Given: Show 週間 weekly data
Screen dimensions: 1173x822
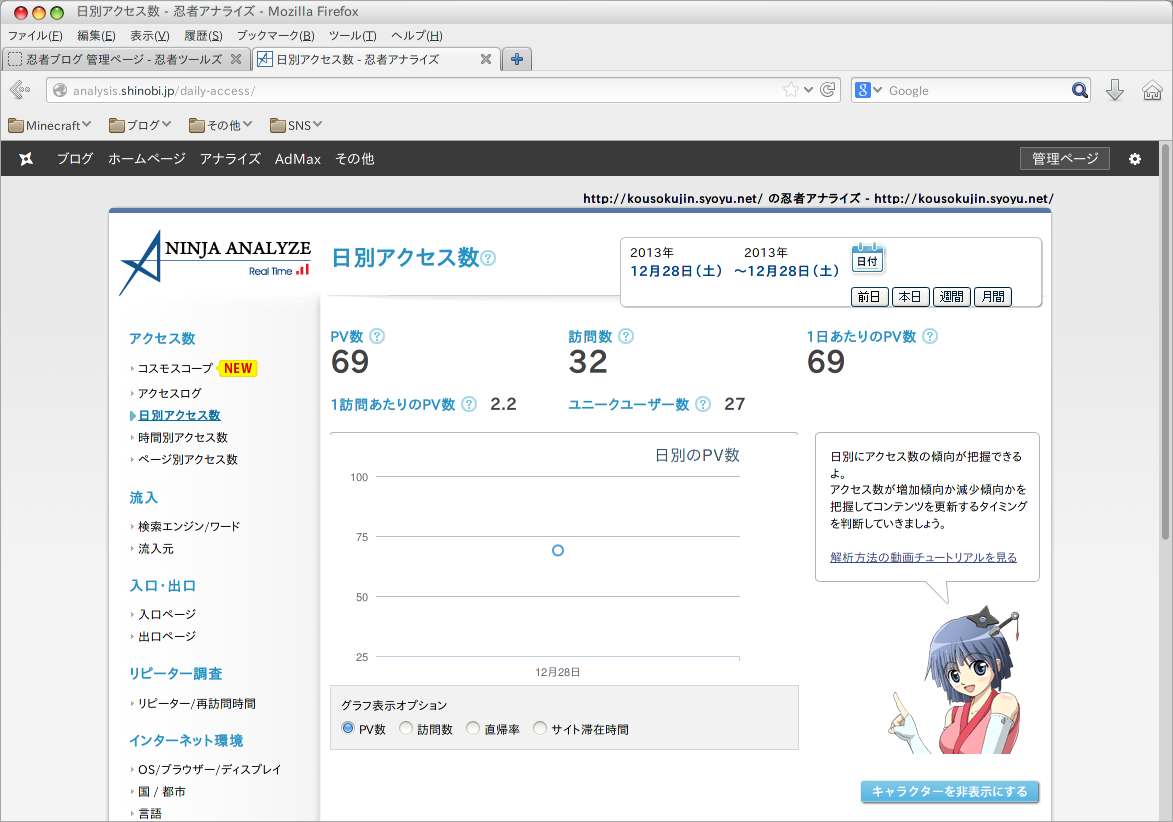Looking at the screenshot, I should tap(952, 297).
